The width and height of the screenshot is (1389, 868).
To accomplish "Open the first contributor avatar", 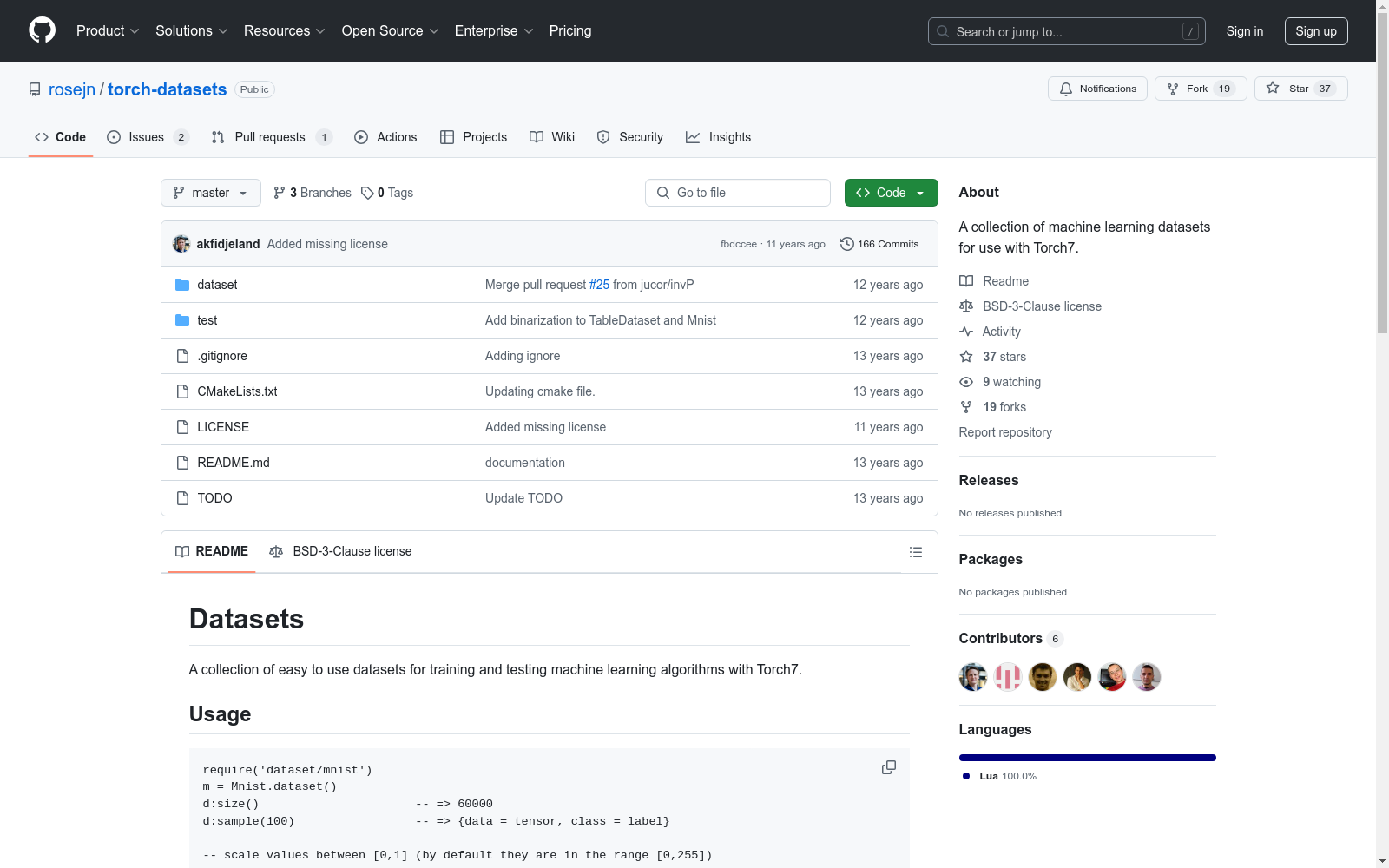I will (973, 677).
